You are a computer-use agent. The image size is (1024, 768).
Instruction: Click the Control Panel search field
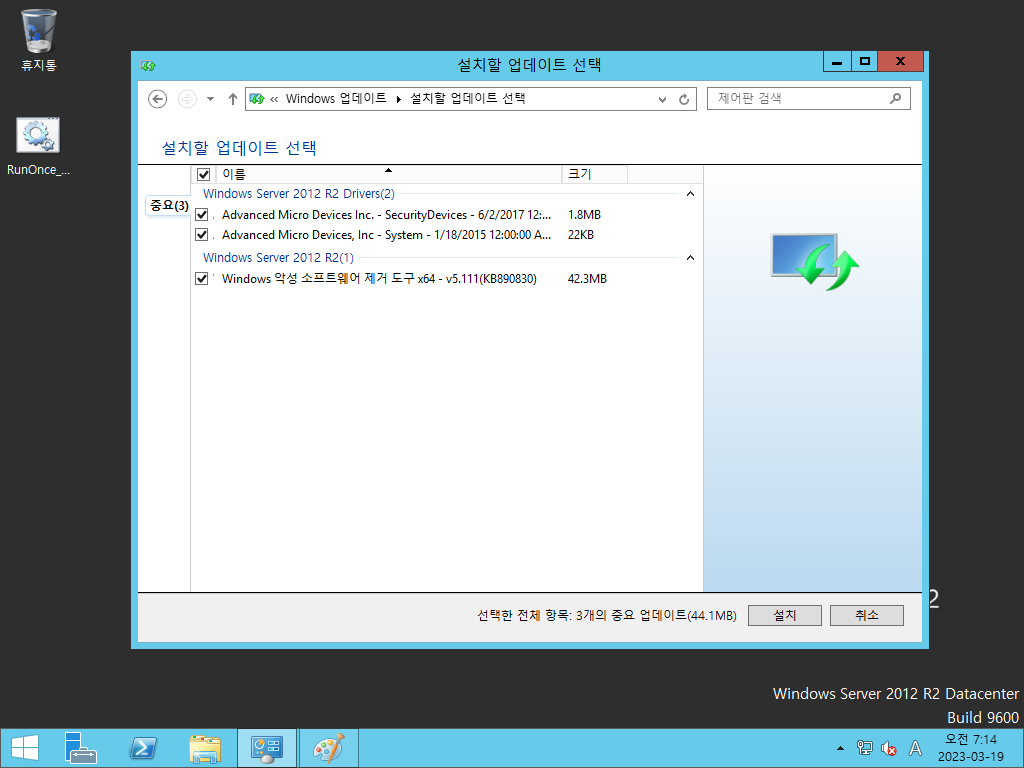(x=808, y=99)
